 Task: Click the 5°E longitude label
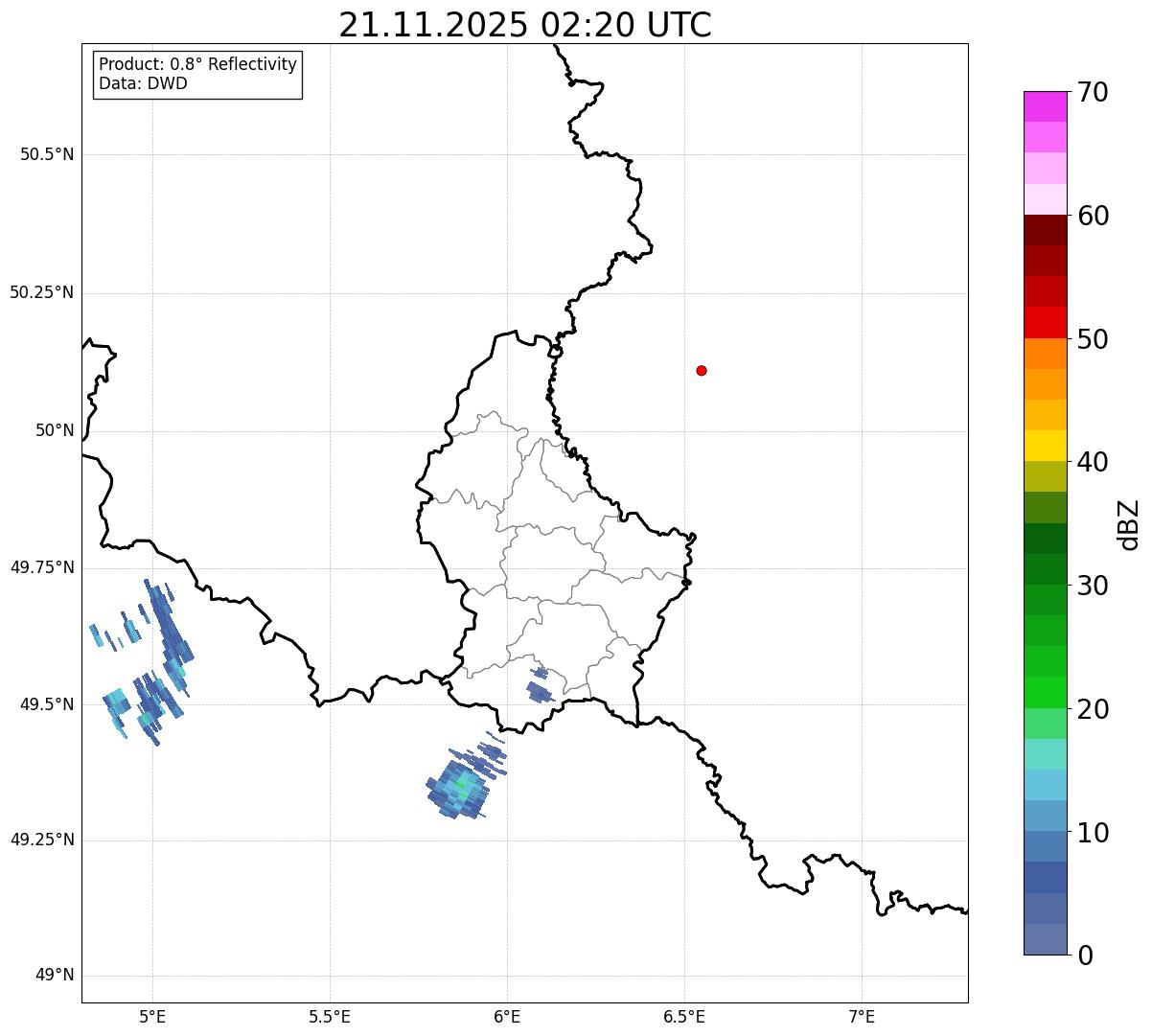click(152, 1016)
